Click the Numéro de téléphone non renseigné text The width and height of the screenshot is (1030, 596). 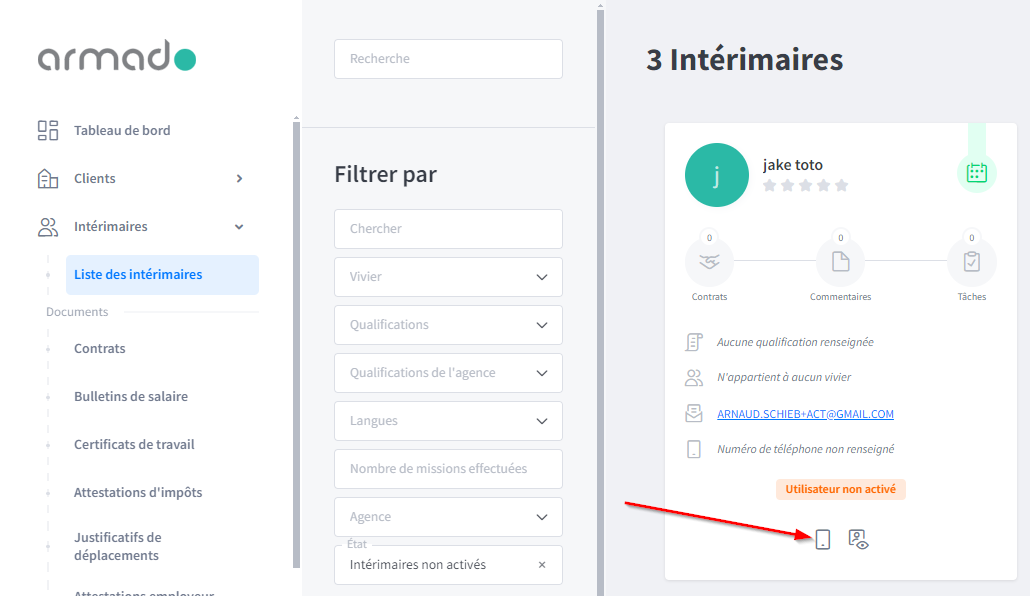(805, 449)
